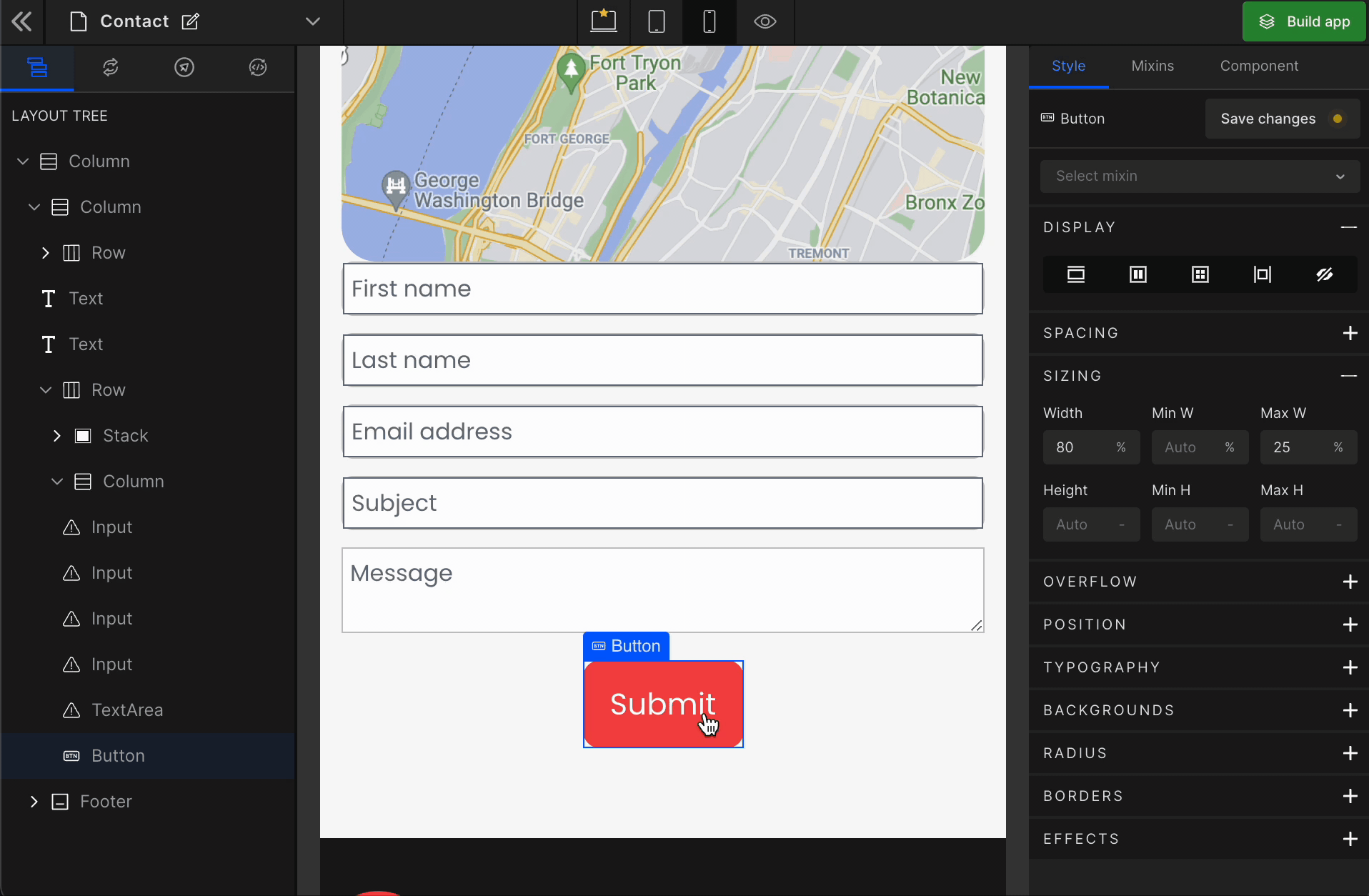1369x896 pixels.
Task: Switch to the Component tab
Action: (1259, 66)
